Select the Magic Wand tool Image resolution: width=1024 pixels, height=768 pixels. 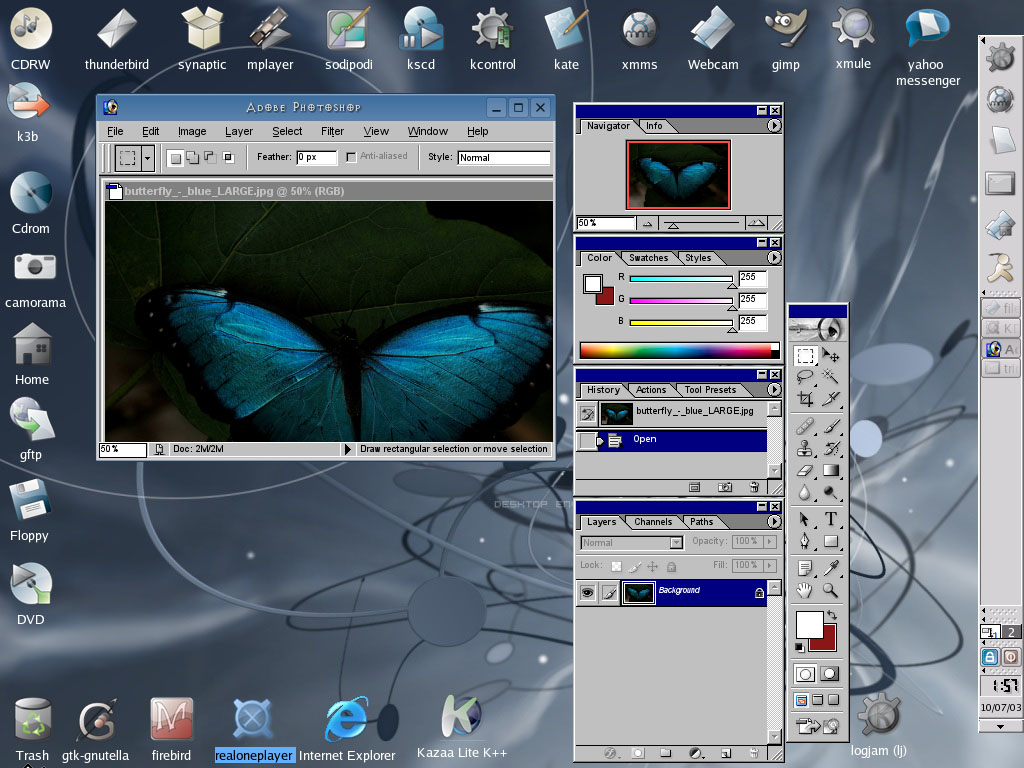point(831,377)
